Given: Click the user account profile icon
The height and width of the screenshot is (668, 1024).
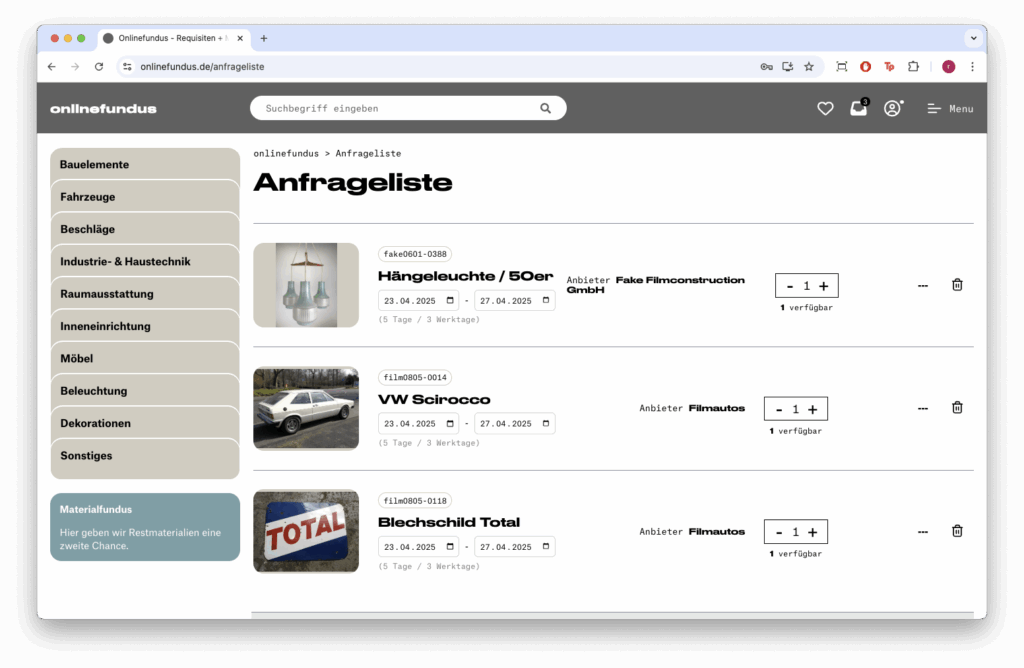Looking at the screenshot, I should [x=892, y=108].
